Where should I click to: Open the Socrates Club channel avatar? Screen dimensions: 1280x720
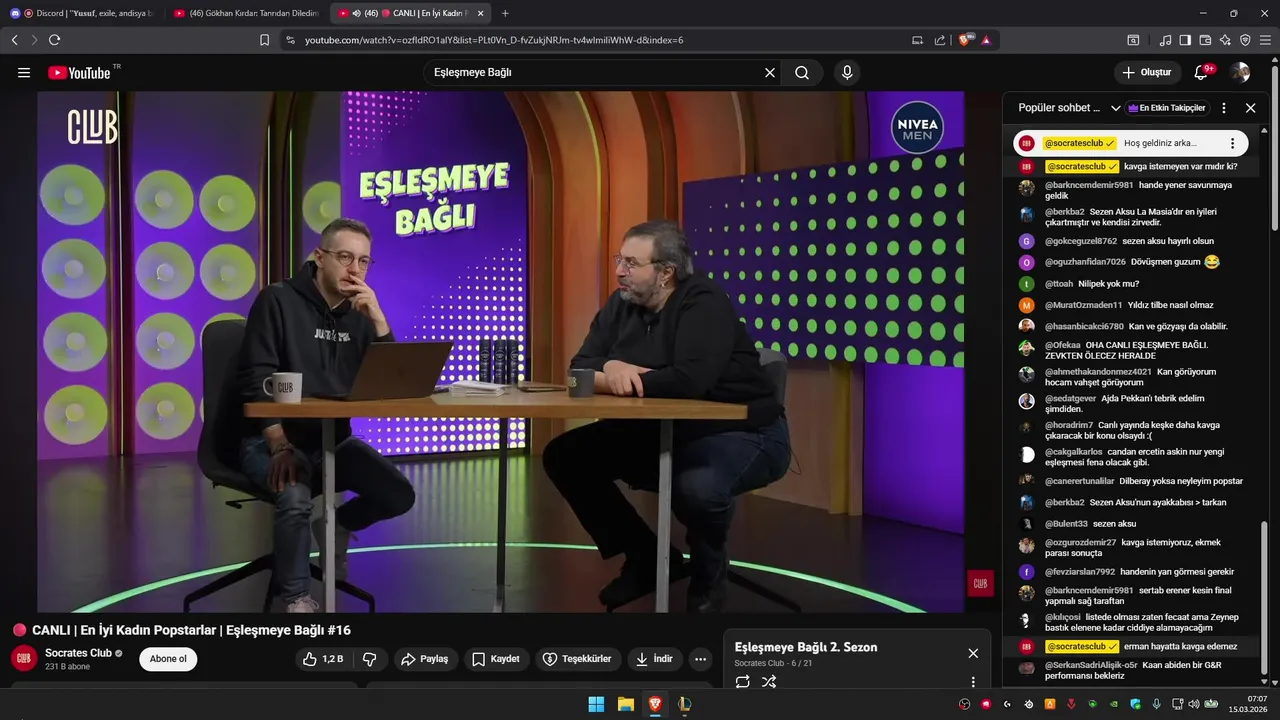tap(24, 659)
